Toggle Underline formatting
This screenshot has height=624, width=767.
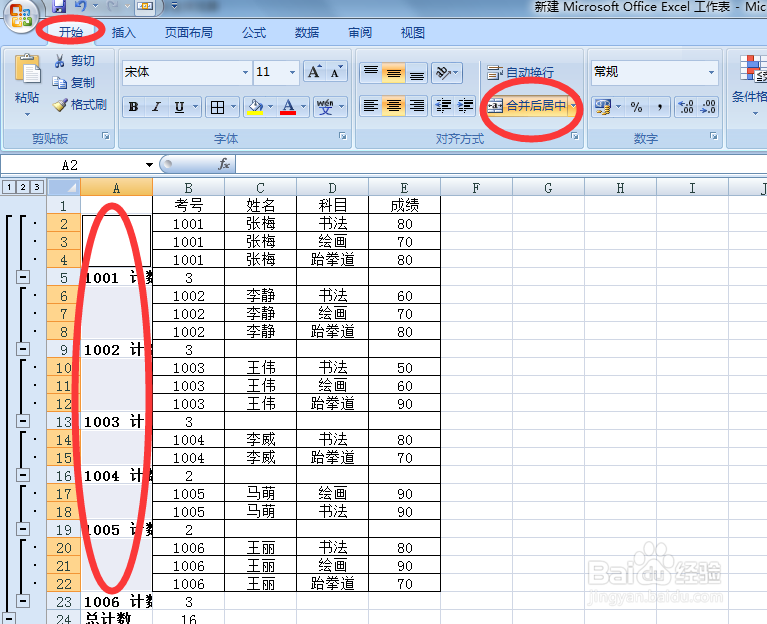[180, 107]
